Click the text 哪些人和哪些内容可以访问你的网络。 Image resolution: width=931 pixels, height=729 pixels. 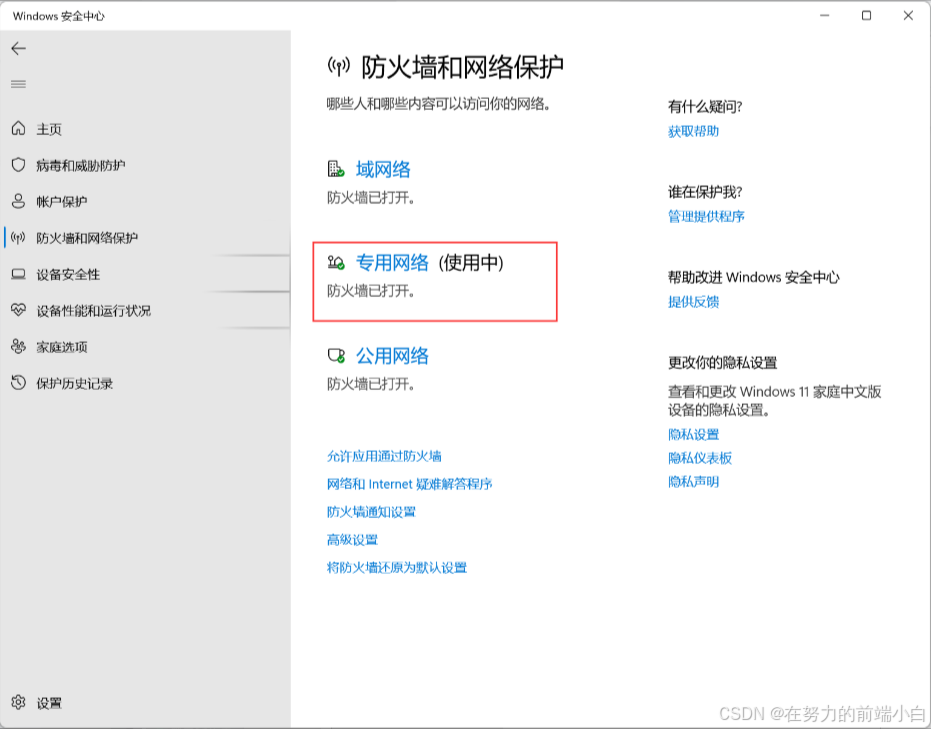(439, 104)
